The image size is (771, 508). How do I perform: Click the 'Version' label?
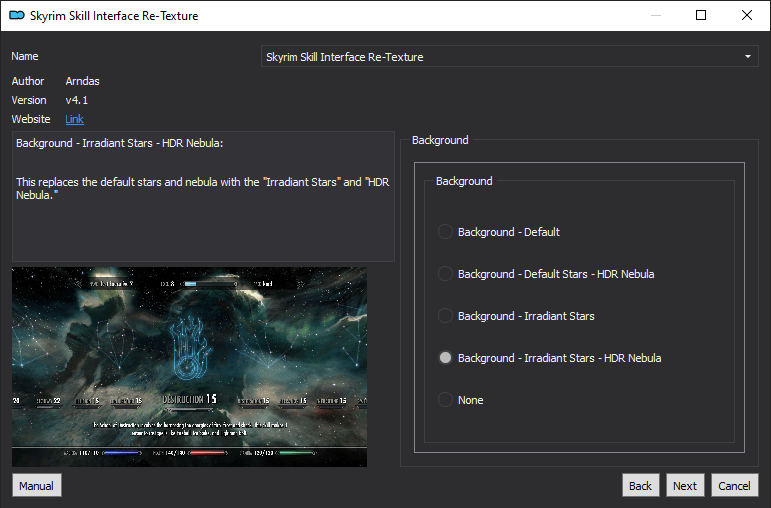tap(29, 100)
